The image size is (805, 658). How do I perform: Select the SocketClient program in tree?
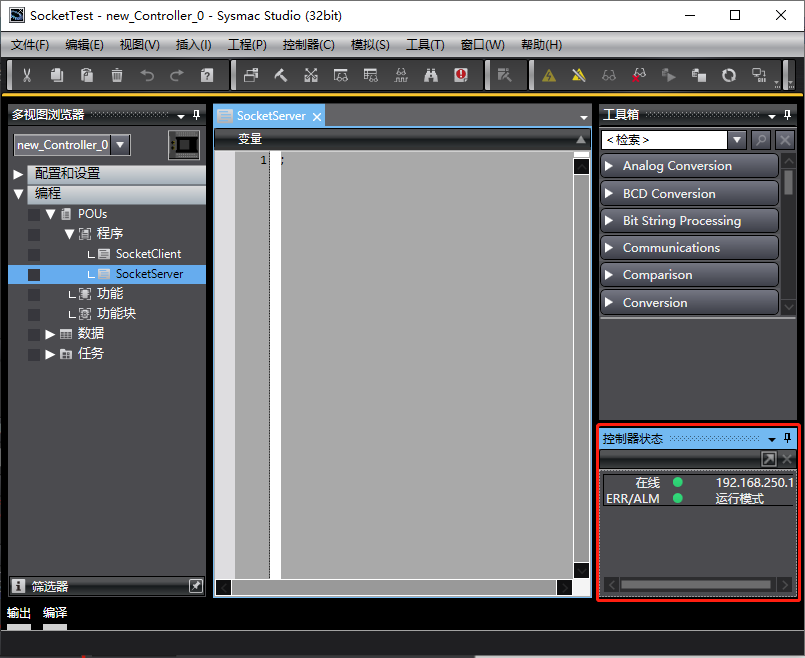pos(148,254)
